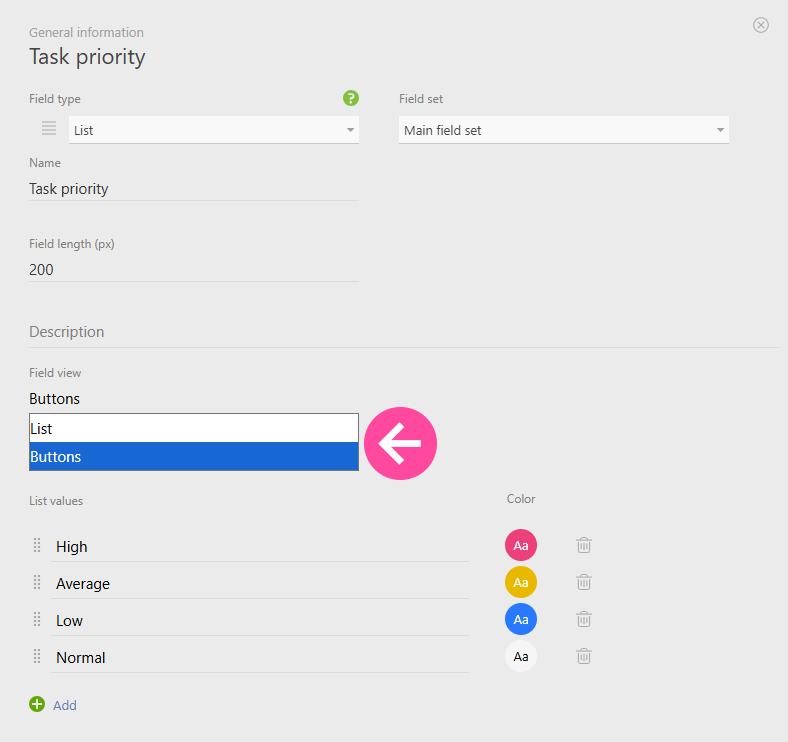Choose List from Field view options
The height and width of the screenshot is (742, 788).
193,428
